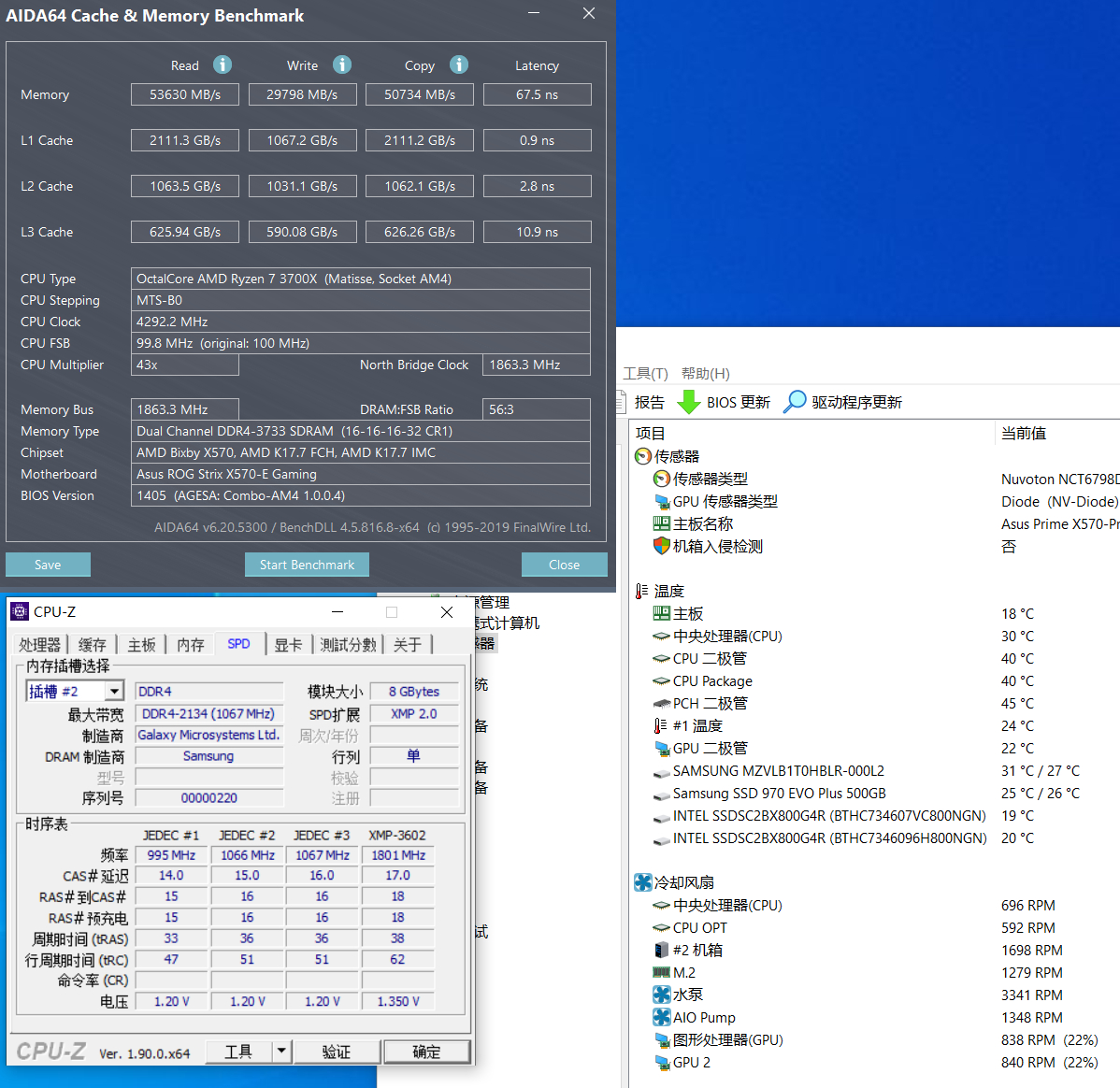Click the Close button in benchmark window
This screenshot has width=1120, height=1088.
tap(565, 565)
